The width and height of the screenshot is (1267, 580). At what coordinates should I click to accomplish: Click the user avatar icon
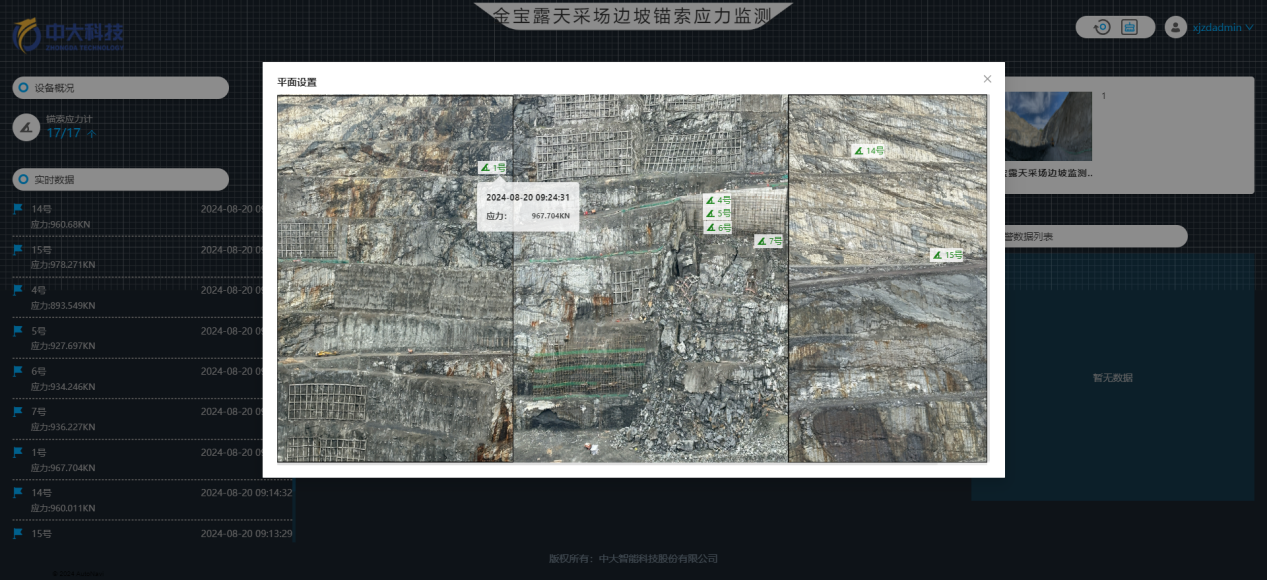click(1176, 27)
